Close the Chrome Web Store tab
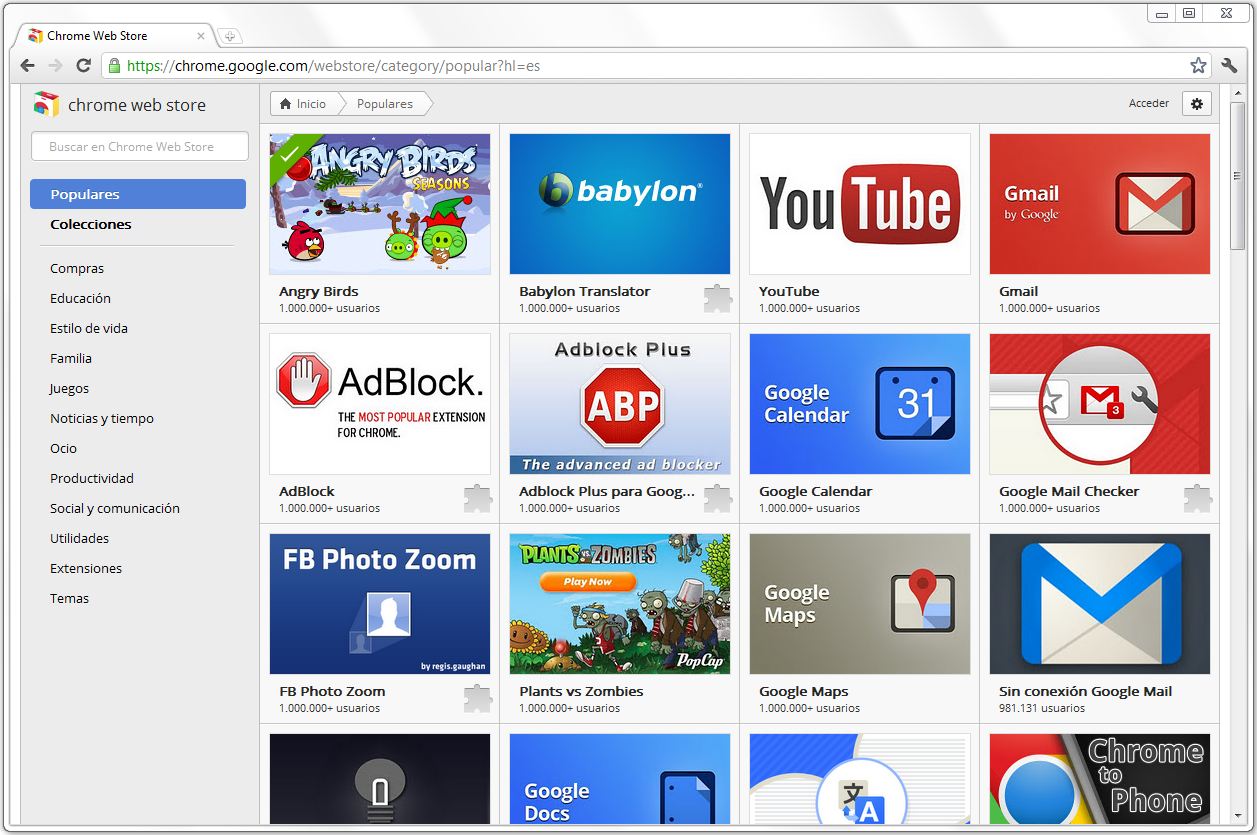 (x=201, y=36)
